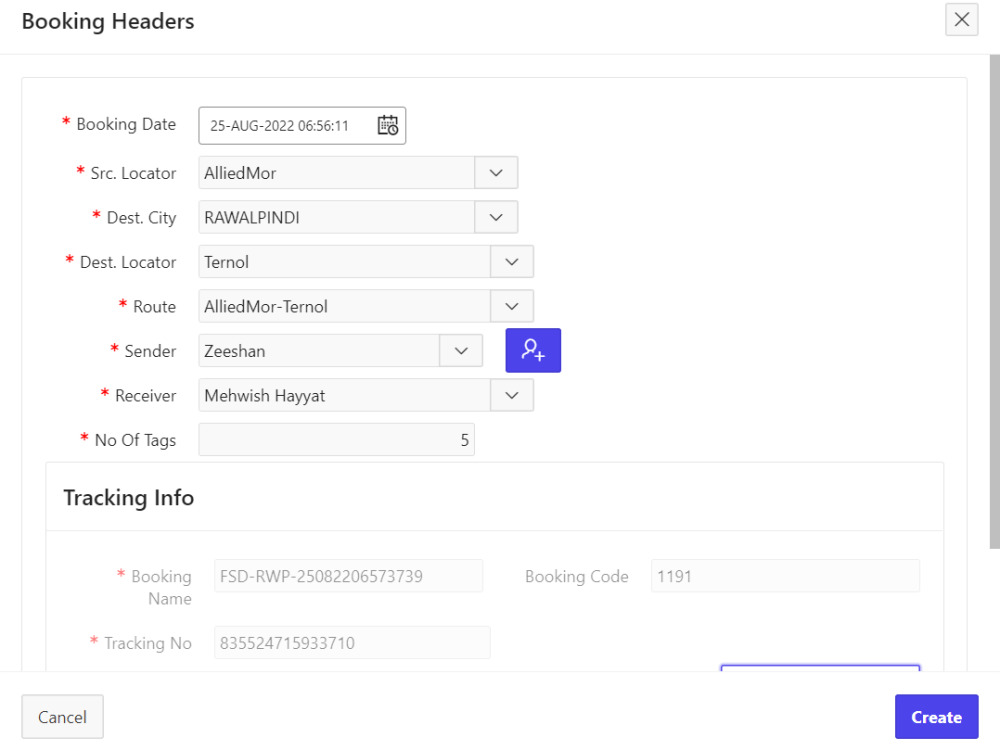Click the Route field showing AlliedMor-Ternol
The width and height of the screenshot is (1000, 750).
coord(344,307)
